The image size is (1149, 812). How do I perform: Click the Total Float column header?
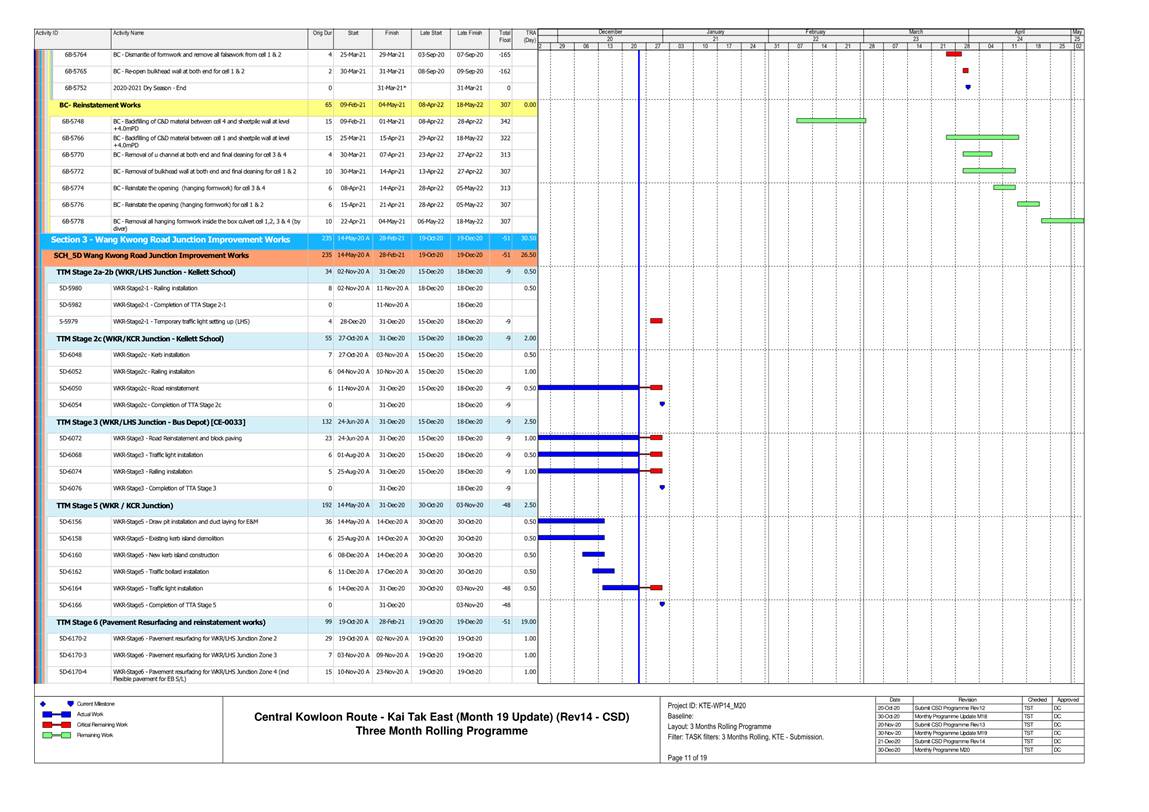pos(505,35)
